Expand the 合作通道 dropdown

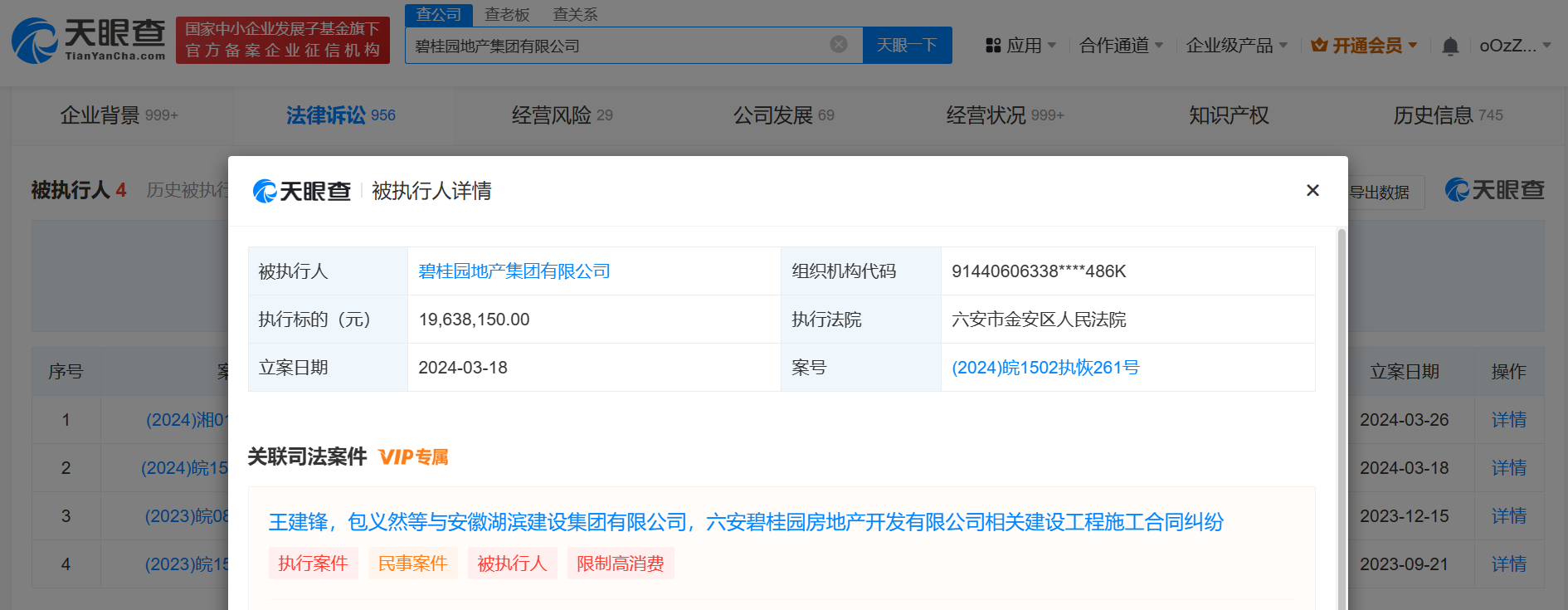pos(1122,46)
